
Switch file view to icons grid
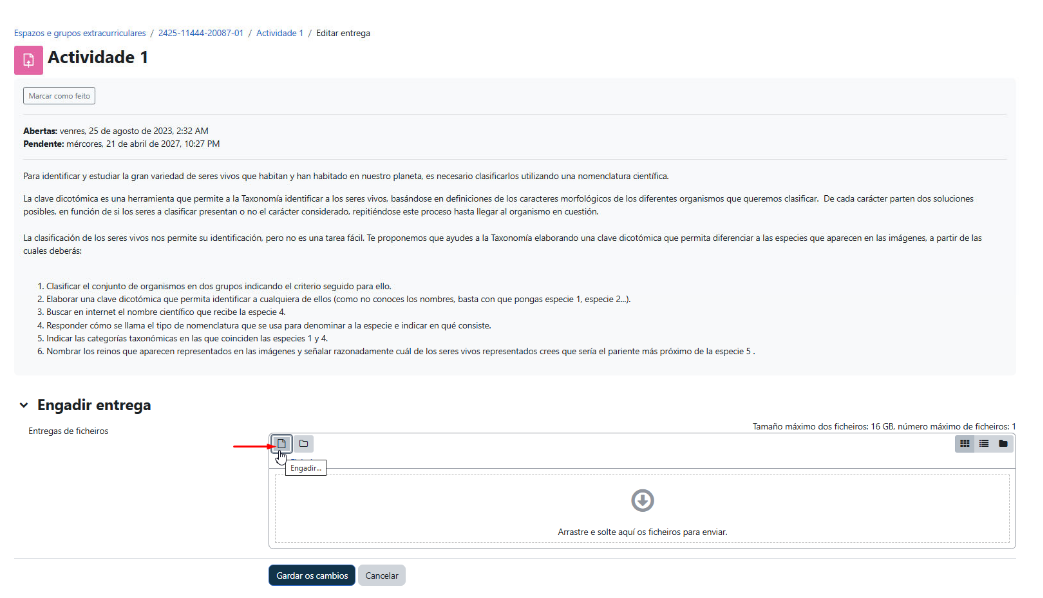click(x=965, y=443)
